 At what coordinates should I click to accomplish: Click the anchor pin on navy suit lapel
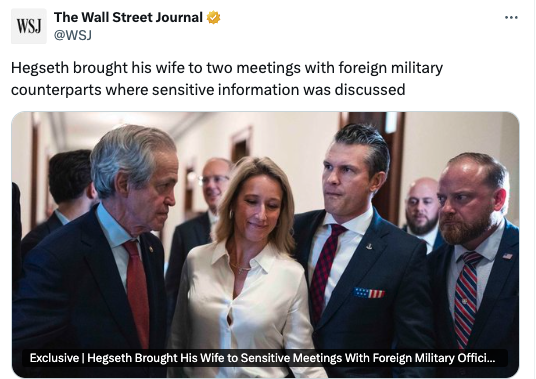click(x=369, y=245)
